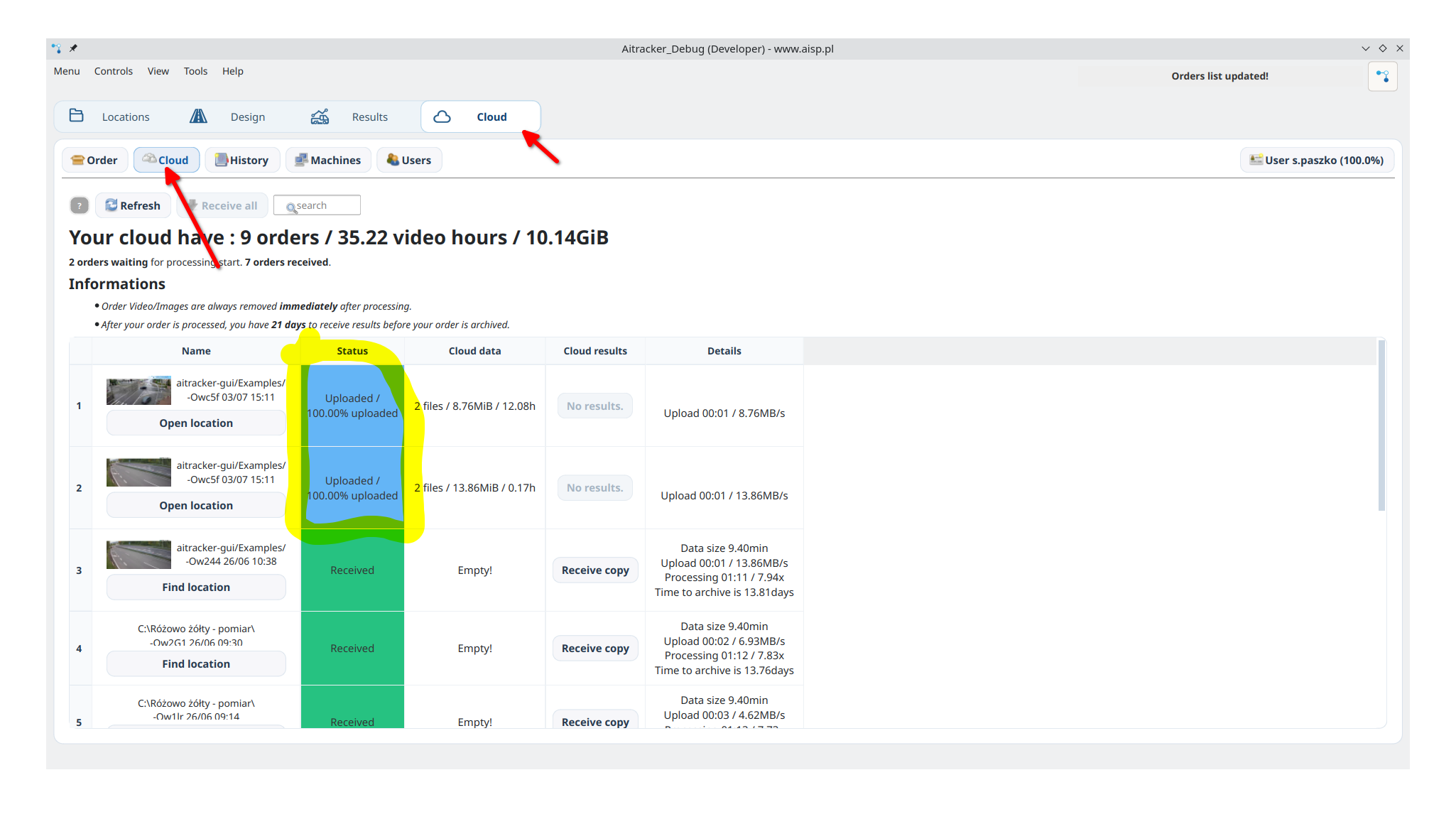Click '2 files / 13.86MiB / 0.17h' cell

pyautogui.click(x=474, y=487)
